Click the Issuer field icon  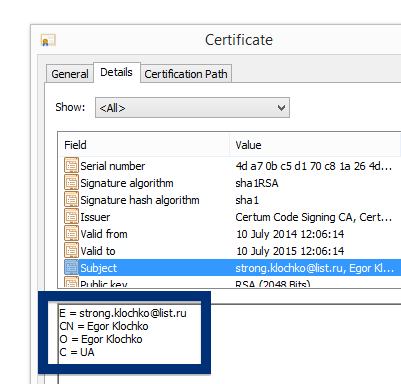71,217
